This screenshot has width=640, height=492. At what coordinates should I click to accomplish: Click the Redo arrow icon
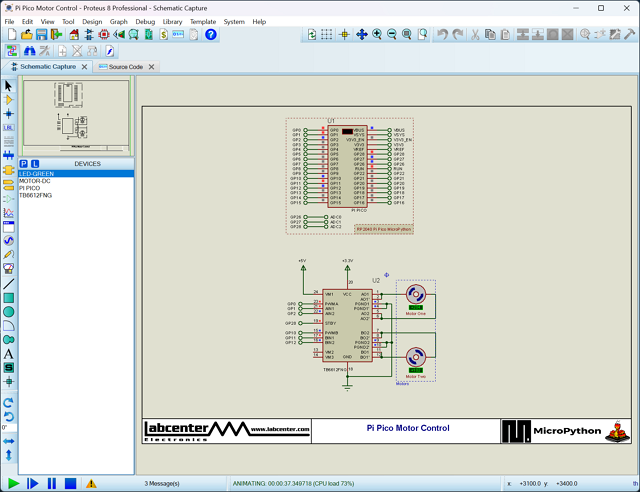coord(458,34)
